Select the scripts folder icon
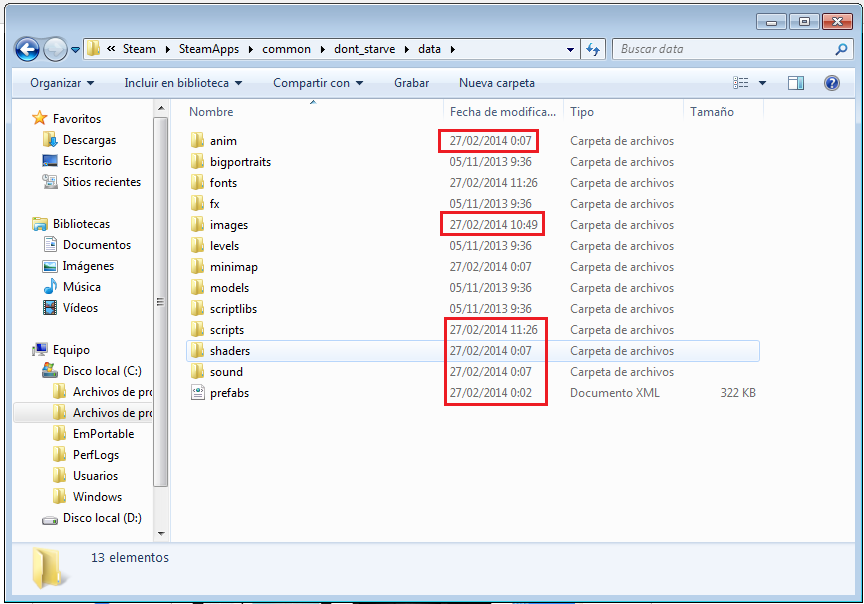864x604 pixels. point(197,330)
